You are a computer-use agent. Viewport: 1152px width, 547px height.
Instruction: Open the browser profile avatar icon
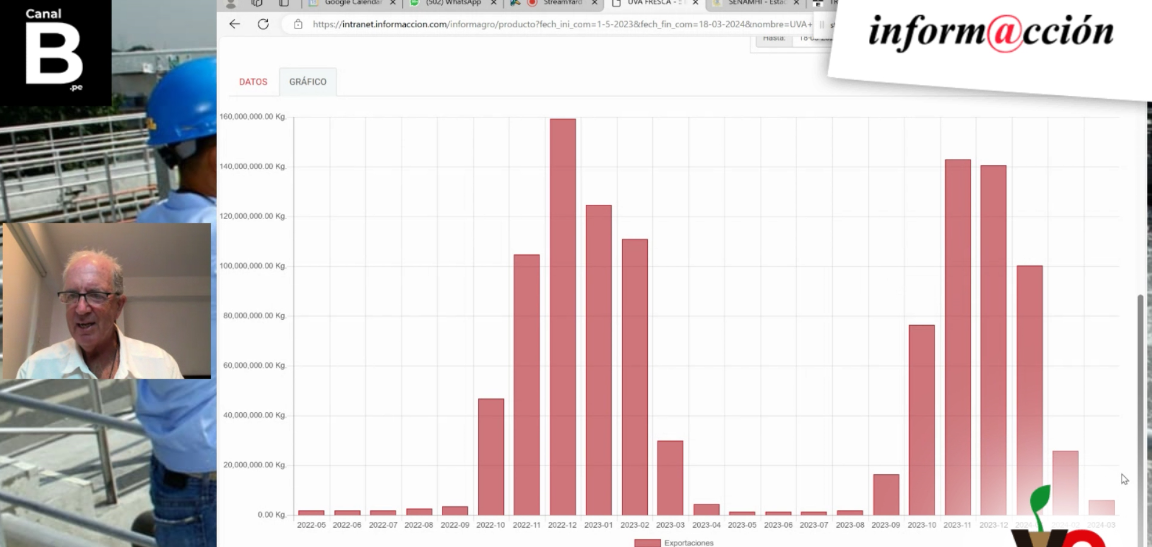point(231,4)
